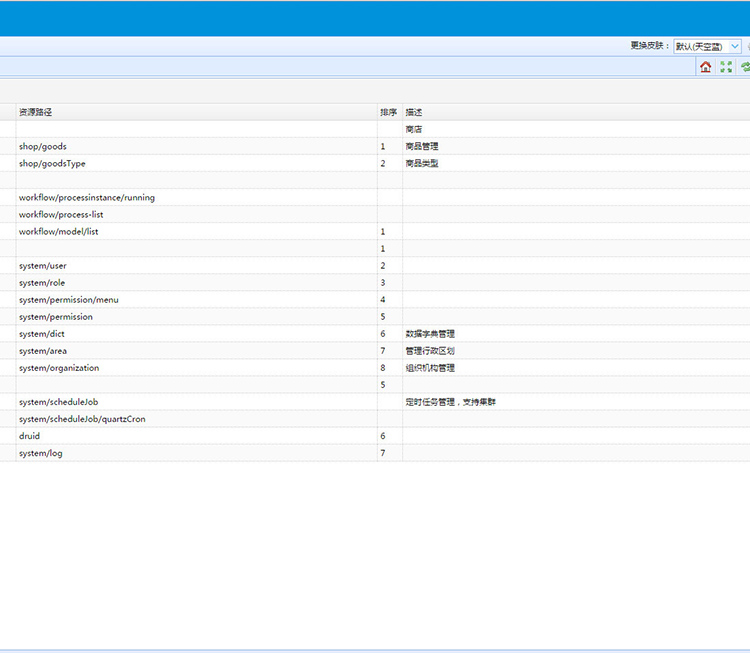Viewport: 750px width, 653px height.
Task: Click sort value 7 in system/log row
Action: pyautogui.click(x=383, y=453)
